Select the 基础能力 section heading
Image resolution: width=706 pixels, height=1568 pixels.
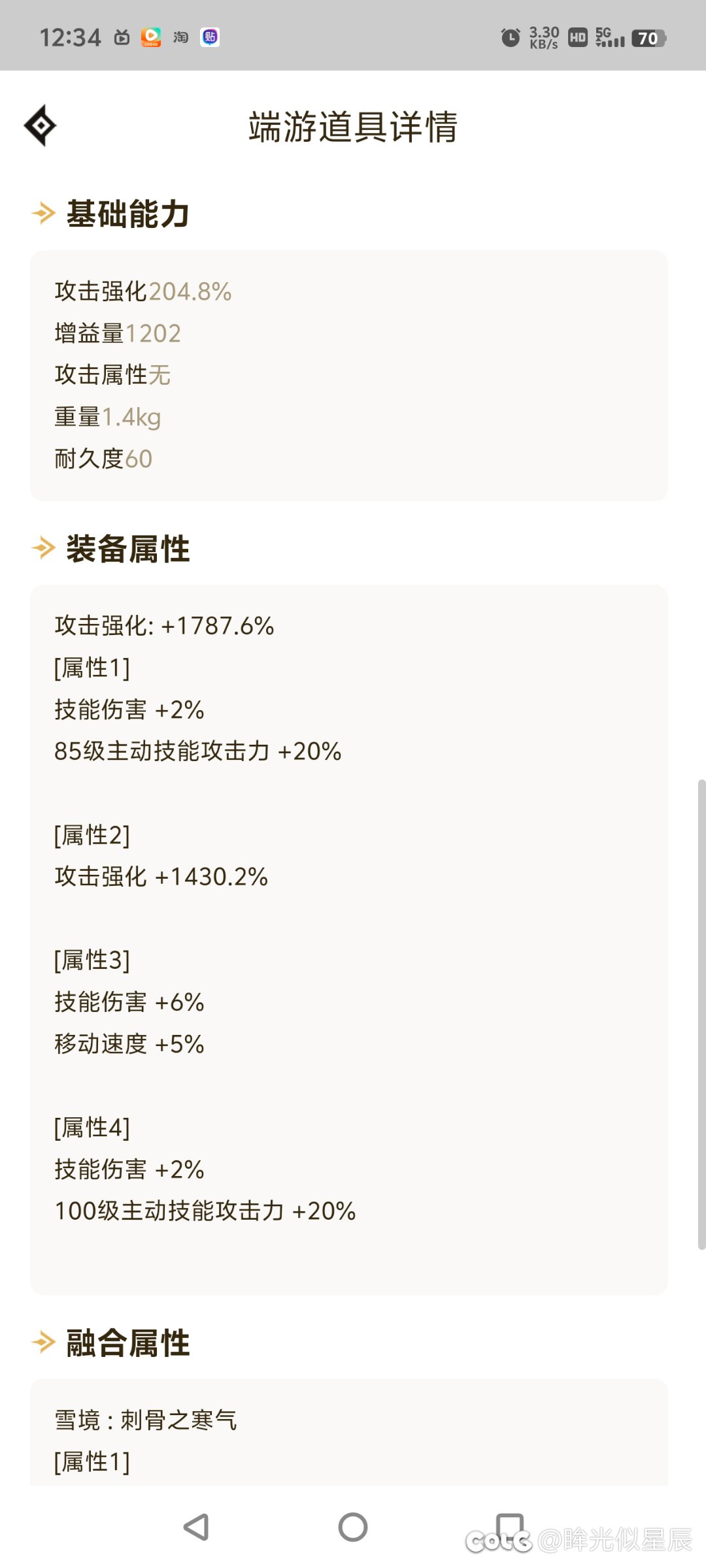(x=128, y=214)
